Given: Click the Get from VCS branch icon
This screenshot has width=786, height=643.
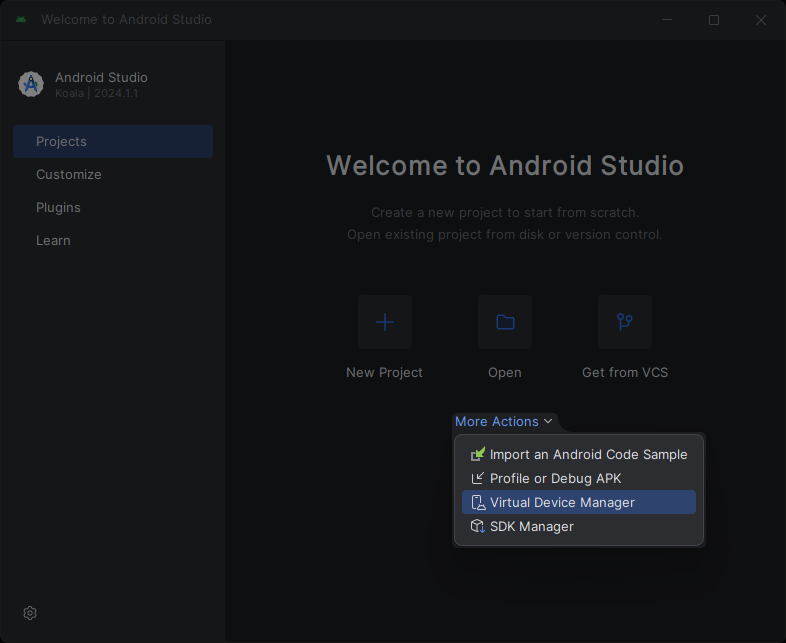Looking at the screenshot, I should click(625, 322).
